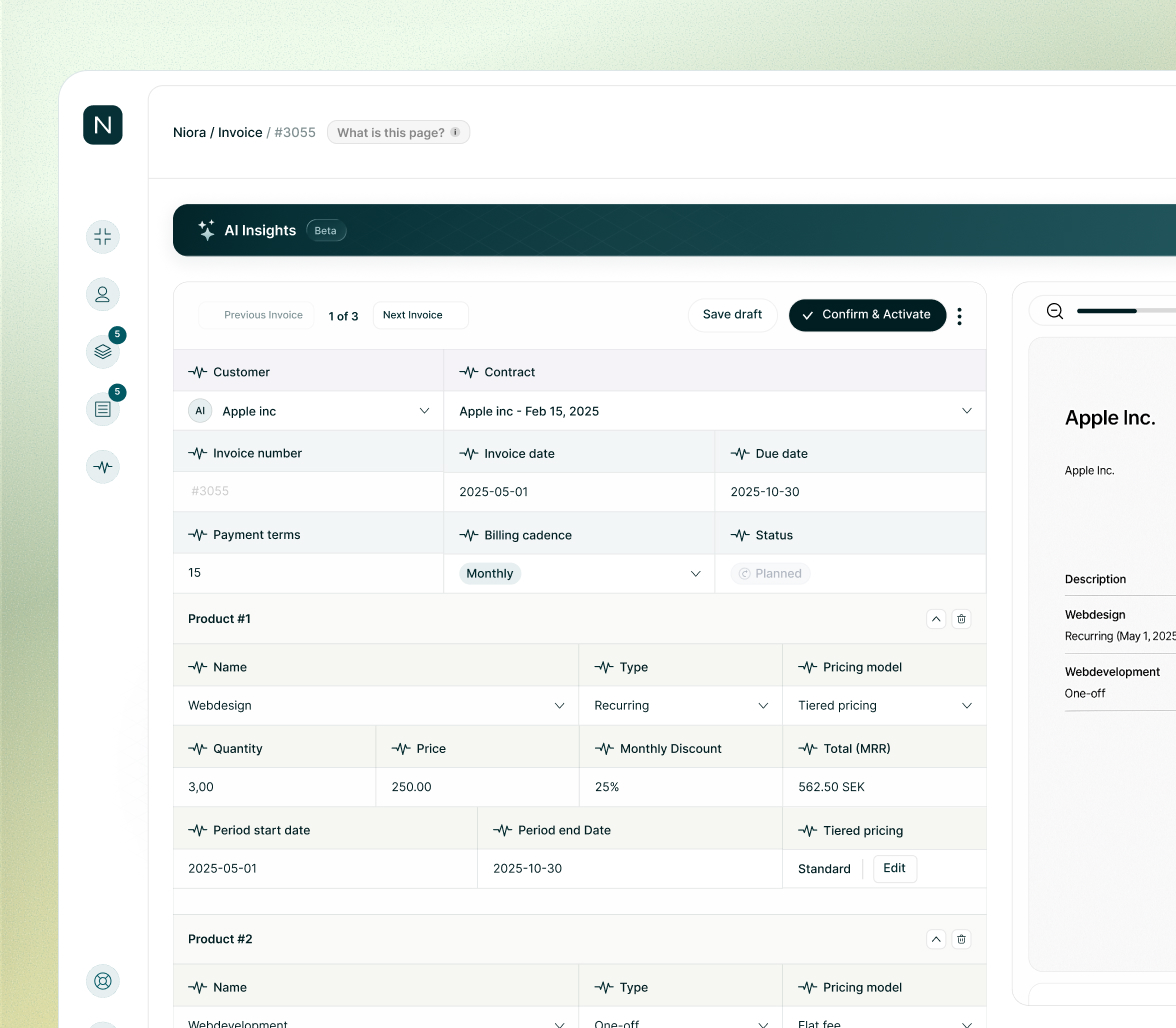Click the Niora breadcrumb link
The width and height of the screenshot is (1176, 1028).
tap(189, 133)
